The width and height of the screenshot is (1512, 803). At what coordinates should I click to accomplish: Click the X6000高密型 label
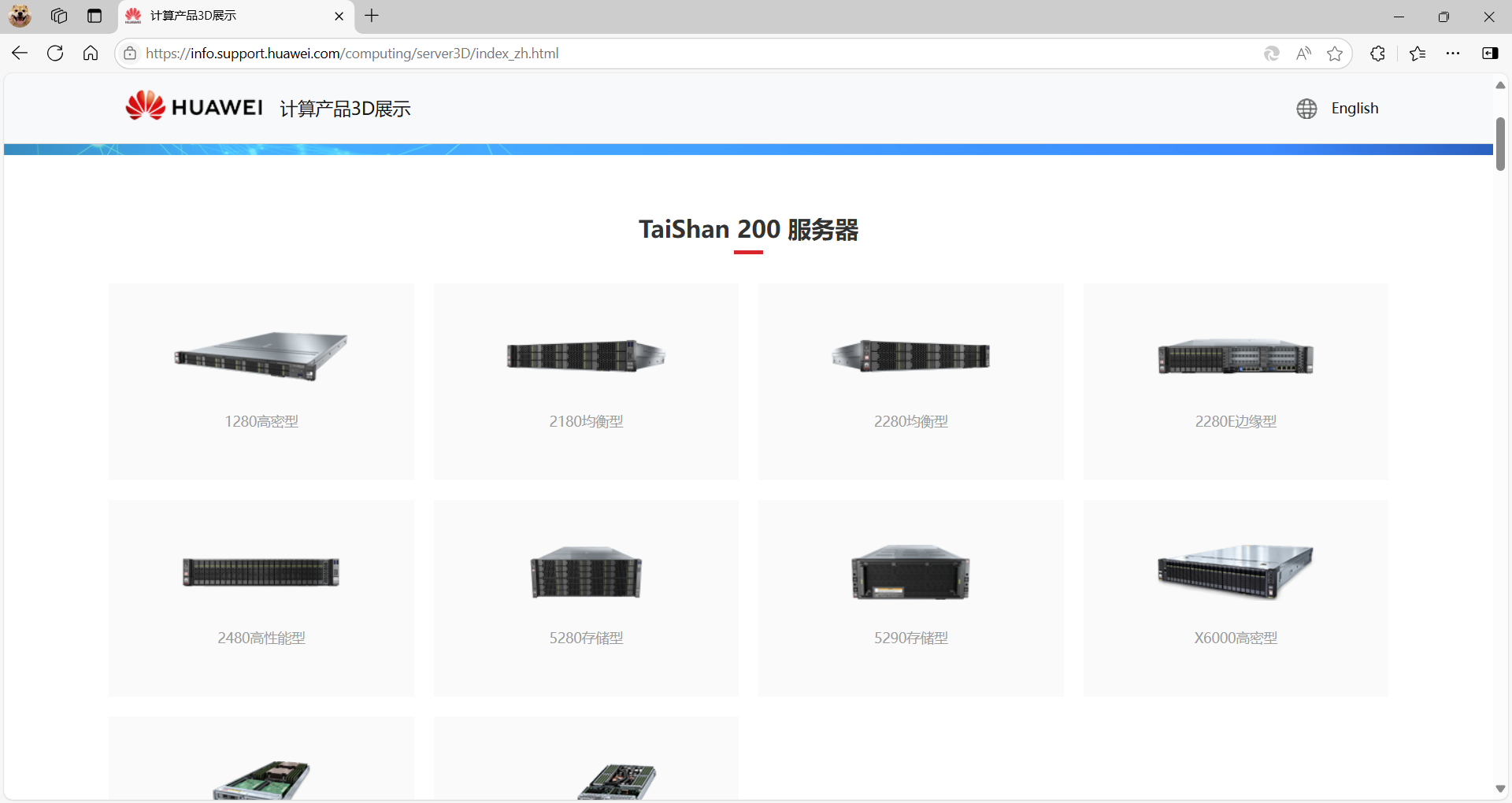coord(1236,638)
